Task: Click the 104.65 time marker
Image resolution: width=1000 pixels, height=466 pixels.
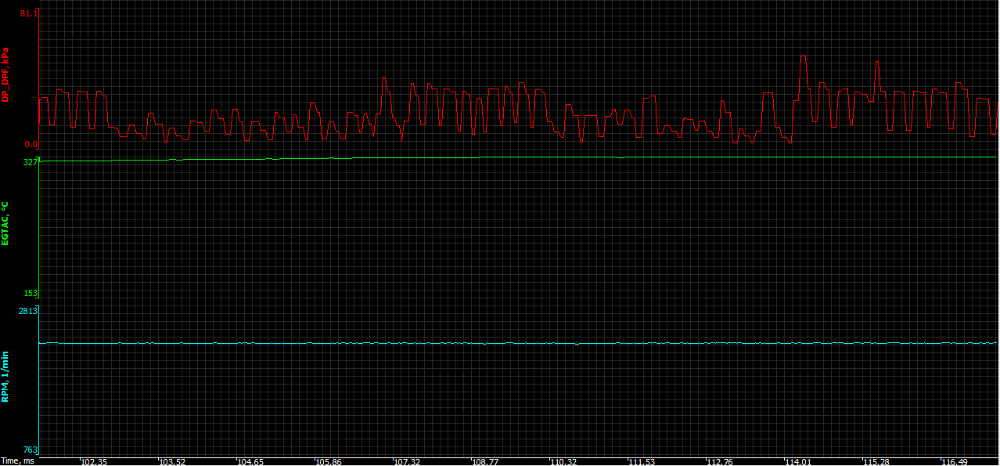Action: tap(250, 461)
